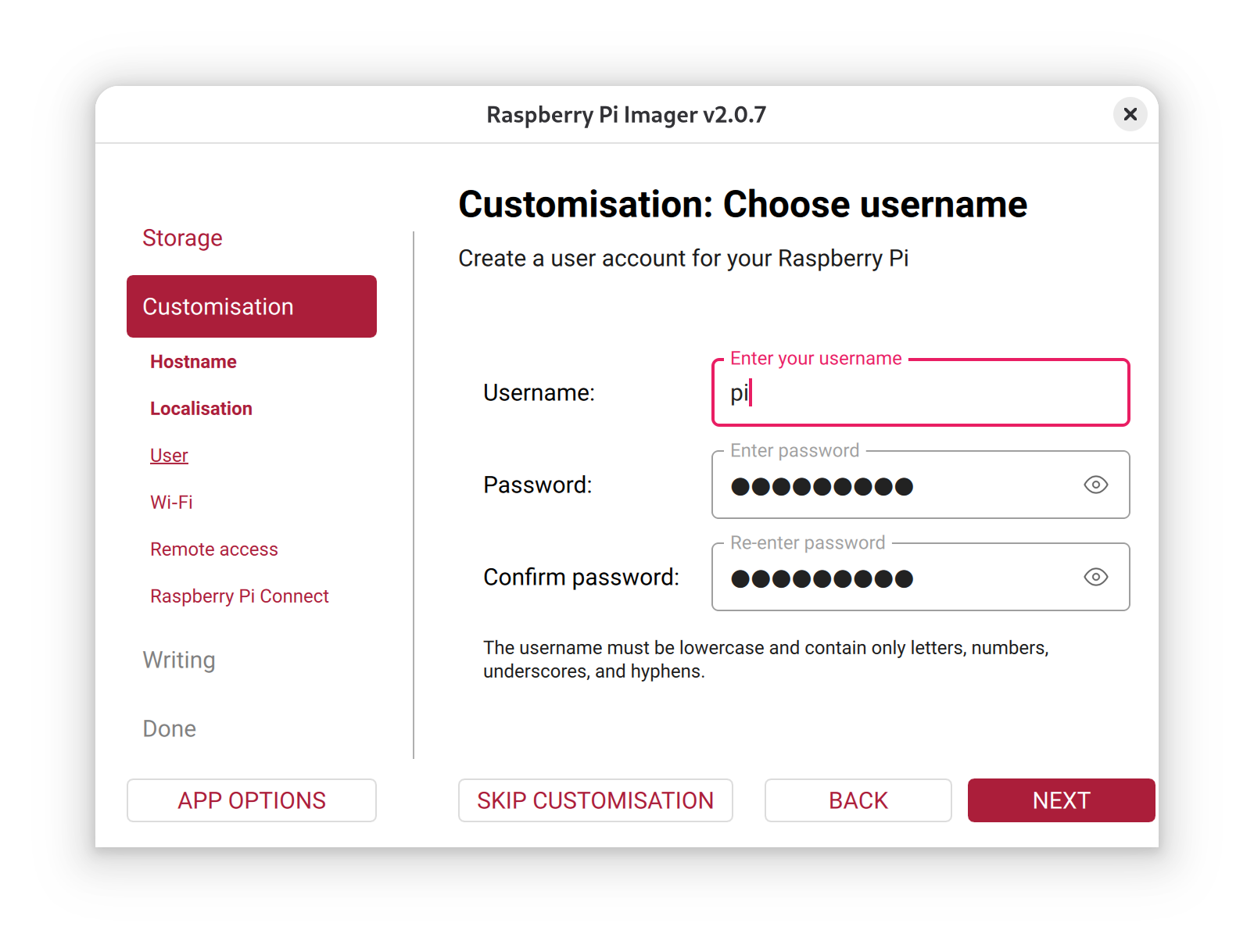The height and width of the screenshot is (952, 1254).
Task: Proceed with the NEXT button
Action: coord(1061,800)
